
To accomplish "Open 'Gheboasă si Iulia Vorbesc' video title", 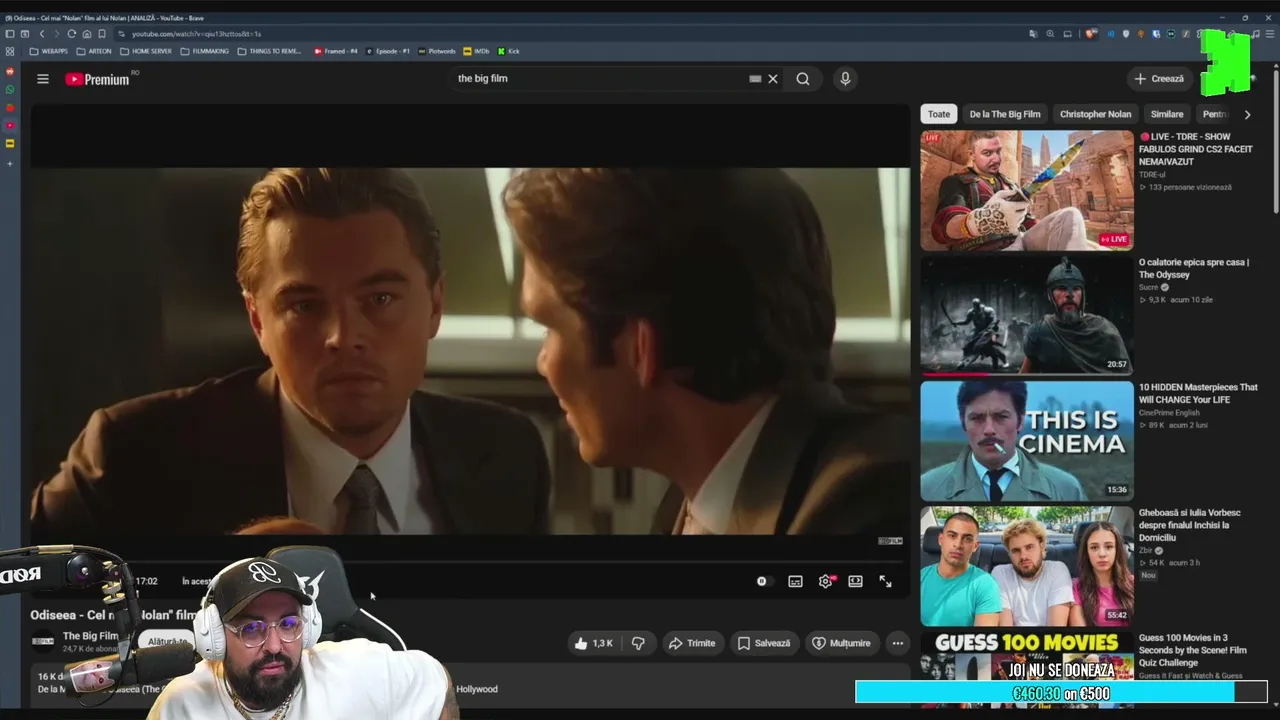I will click(1190, 525).
